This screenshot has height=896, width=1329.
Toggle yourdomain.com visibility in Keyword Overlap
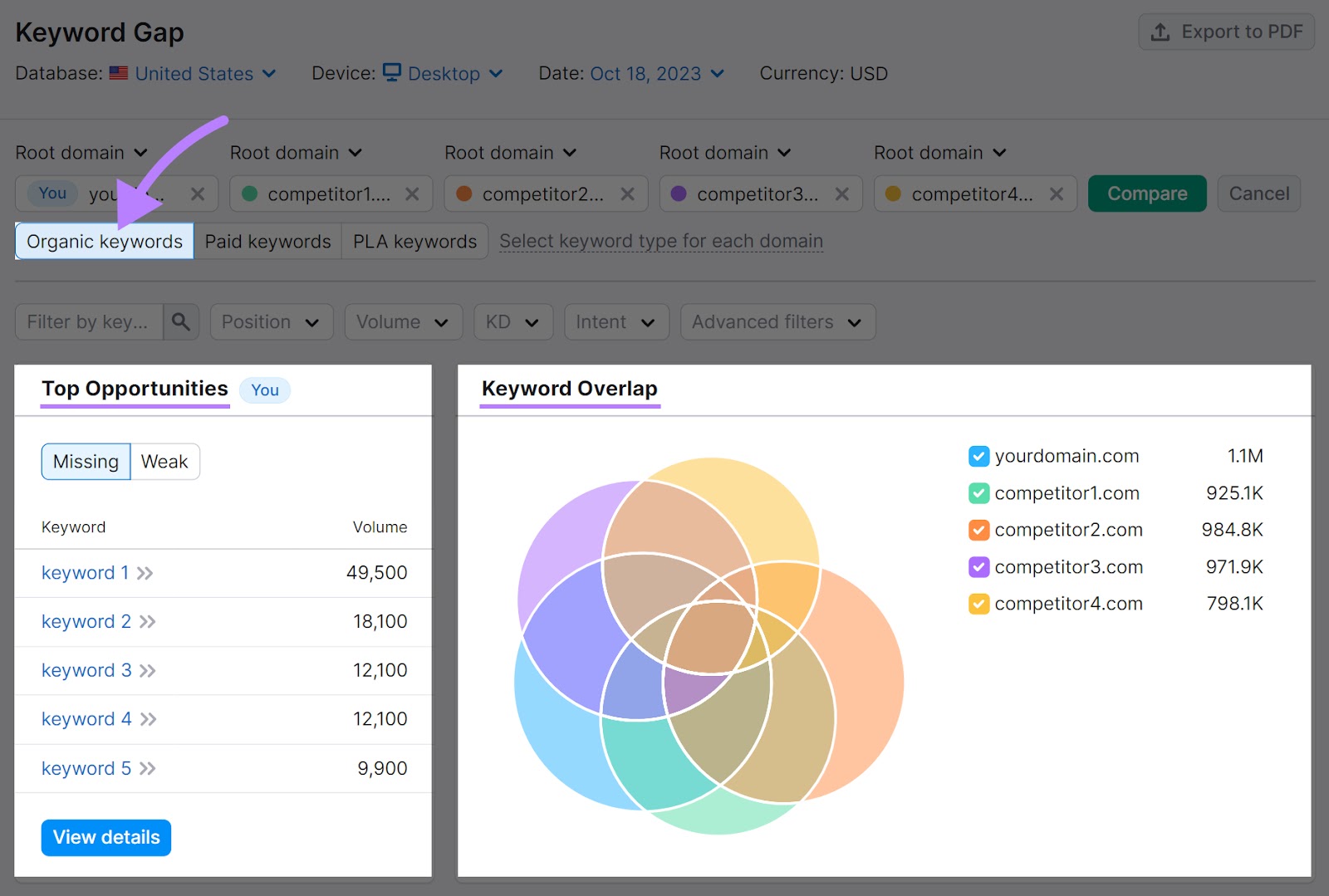click(978, 456)
